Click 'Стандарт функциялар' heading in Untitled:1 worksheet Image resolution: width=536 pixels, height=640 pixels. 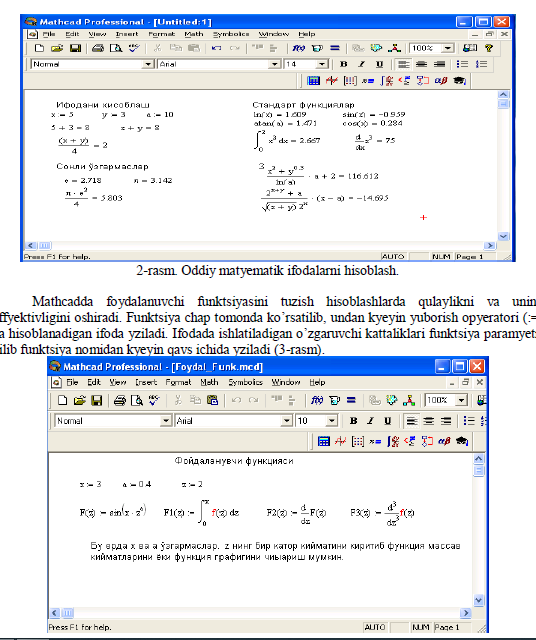(303, 105)
